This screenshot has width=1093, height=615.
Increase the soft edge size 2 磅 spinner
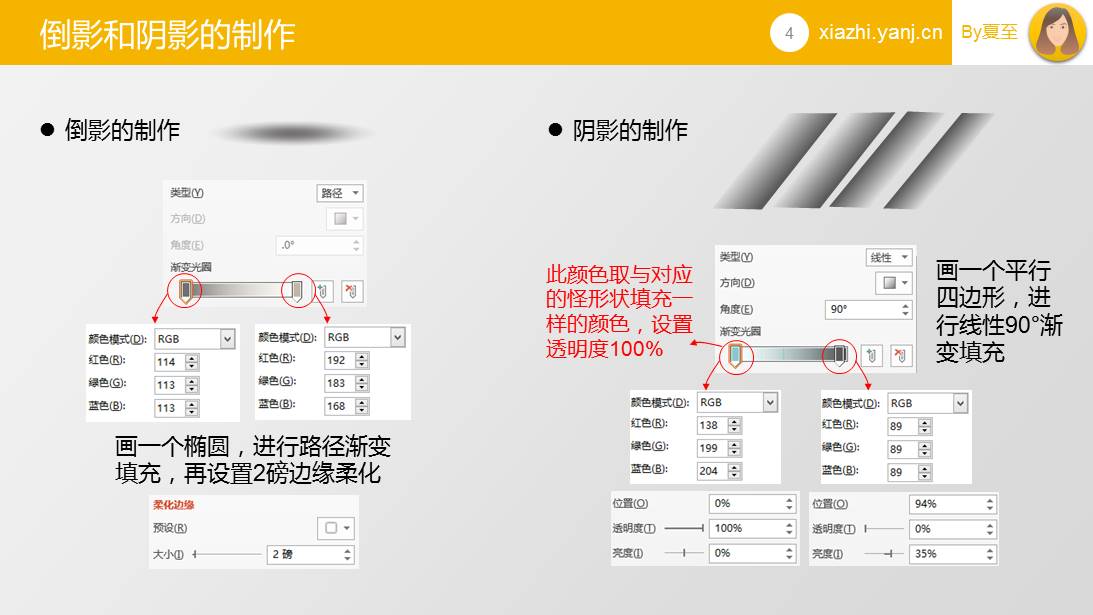pyautogui.click(x=347, y=549)
